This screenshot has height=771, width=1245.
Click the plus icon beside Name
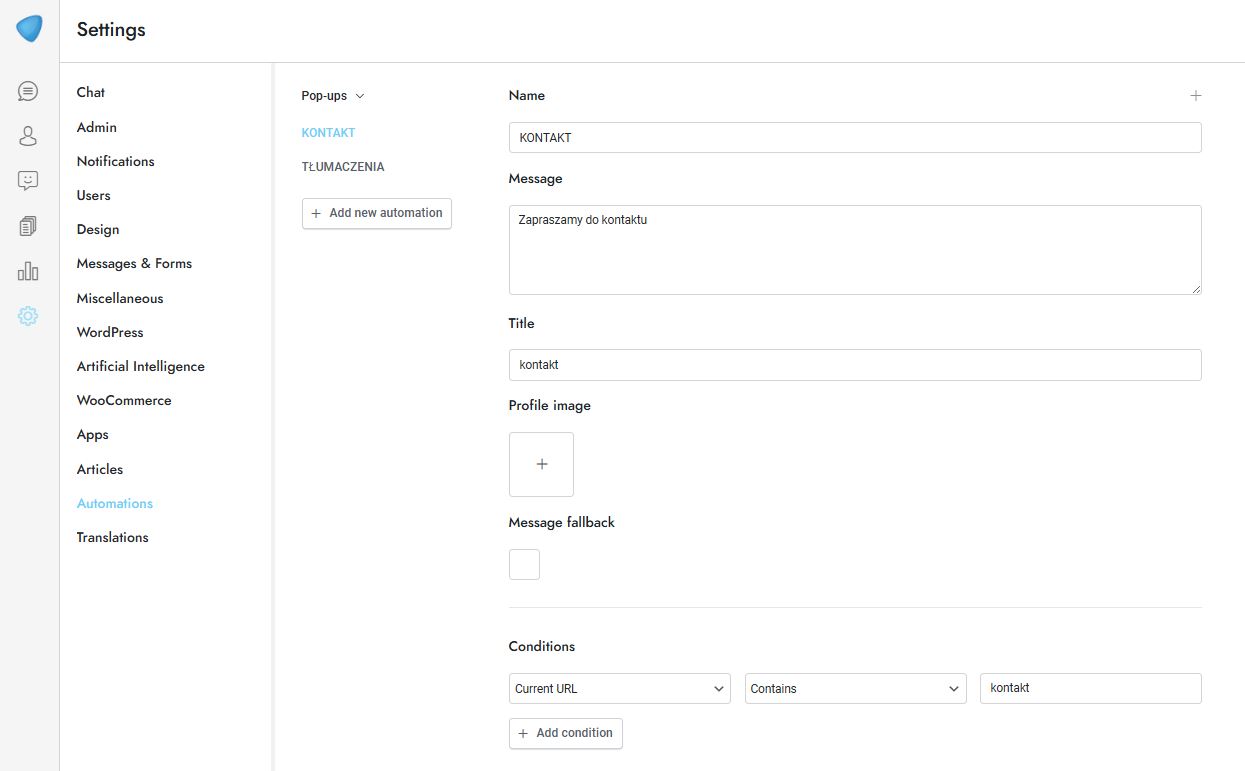click(1195, 96)
